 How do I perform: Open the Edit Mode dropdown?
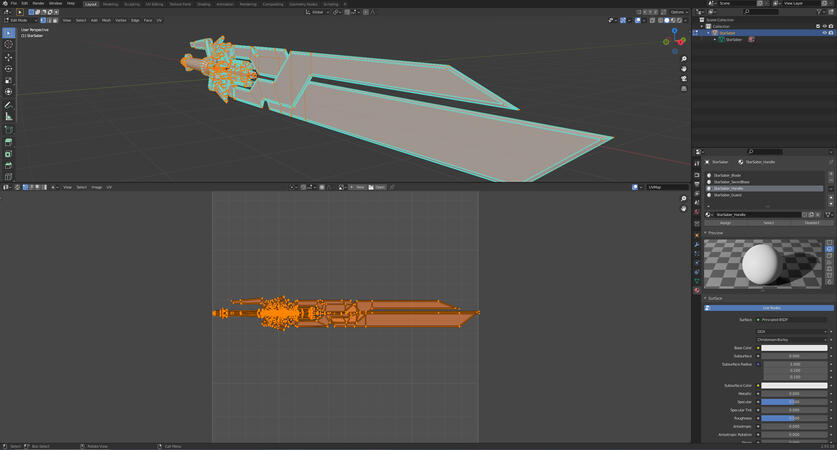tap(22, 20)
